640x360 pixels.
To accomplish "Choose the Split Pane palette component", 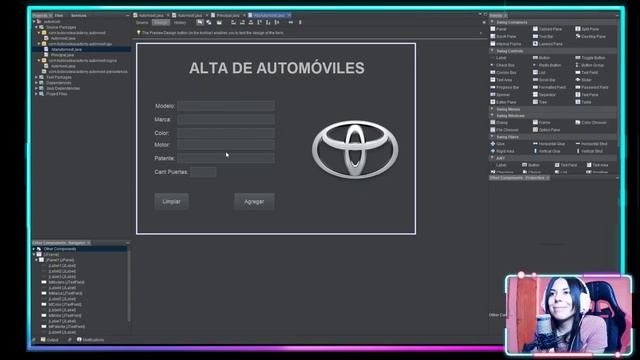I will (587, 29).
